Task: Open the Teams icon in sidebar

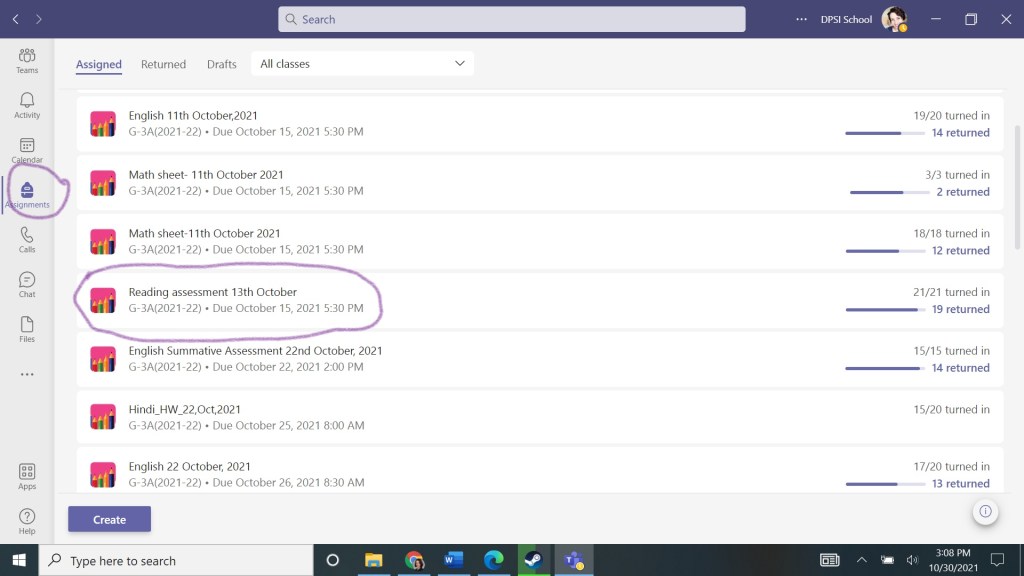Action: coord(27,60)
